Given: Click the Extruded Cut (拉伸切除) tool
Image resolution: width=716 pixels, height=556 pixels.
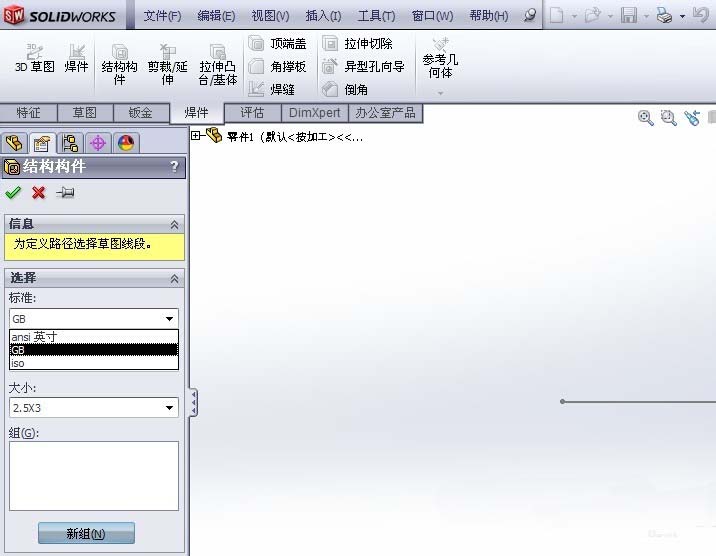Looking at the screenshot, I should pos(358,44).
